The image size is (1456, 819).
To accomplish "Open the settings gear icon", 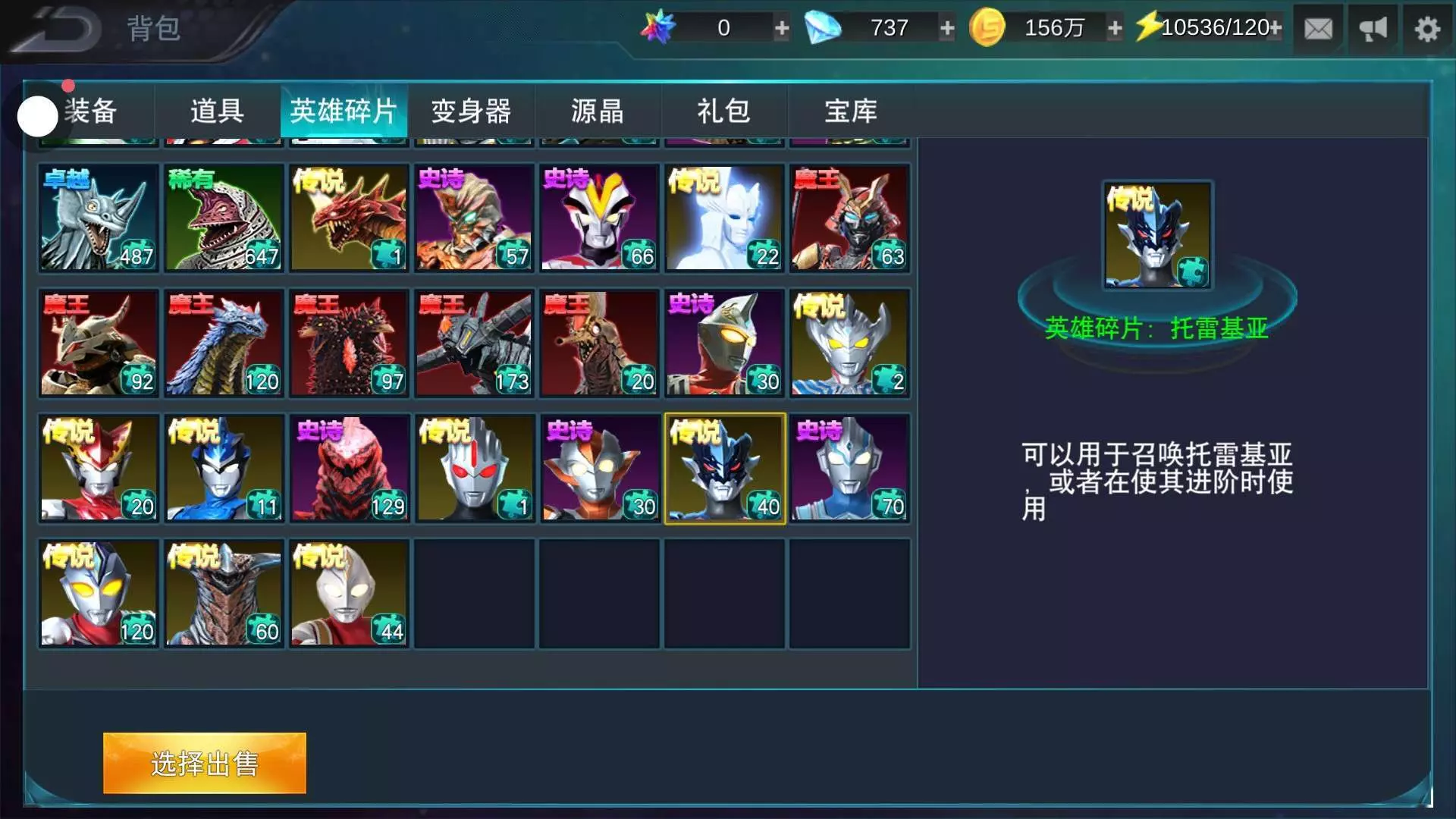I will pyautogui.click(x=1427, y=29).
